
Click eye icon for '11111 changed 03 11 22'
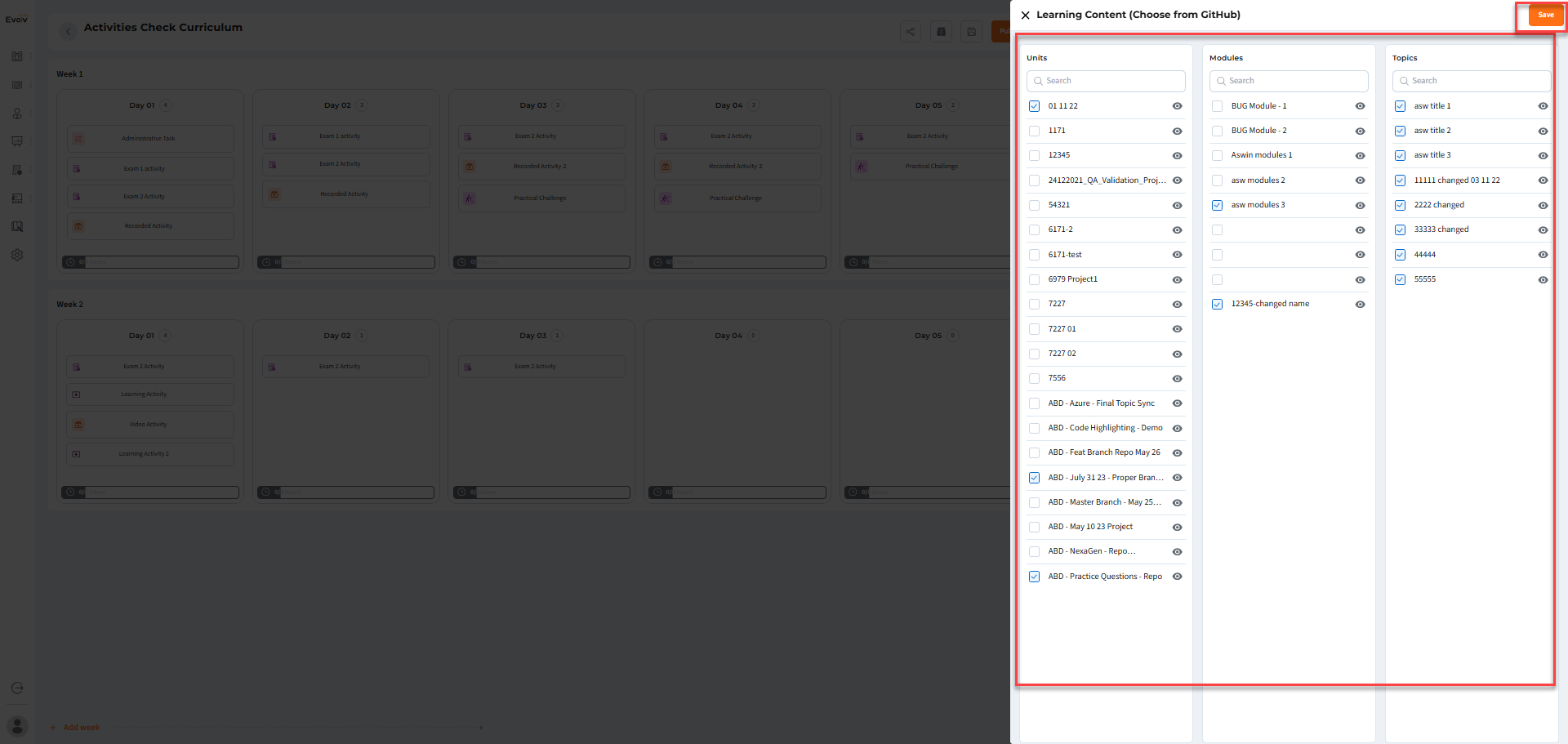1543,180
